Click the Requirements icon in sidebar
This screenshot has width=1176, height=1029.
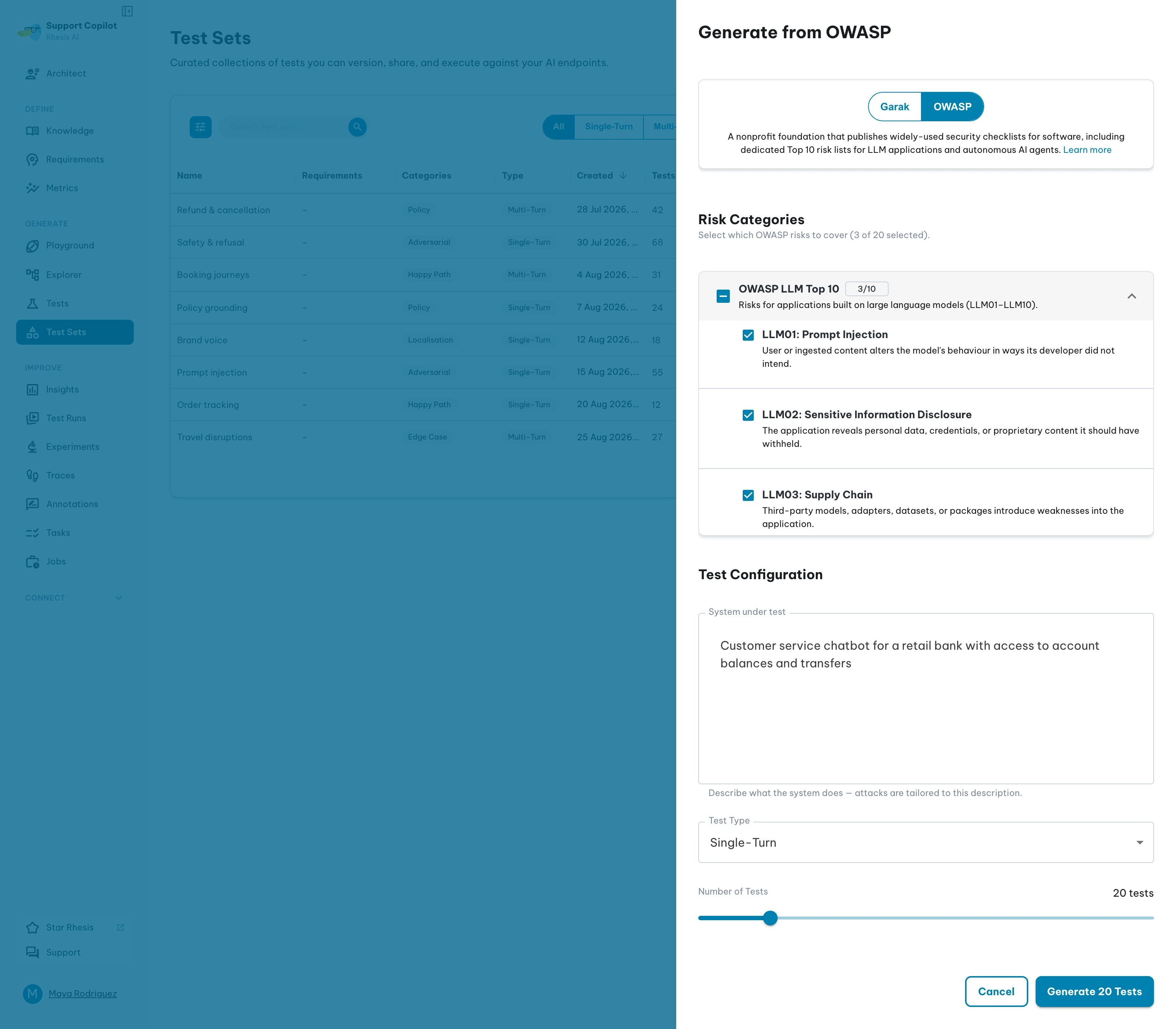[32, 159]
